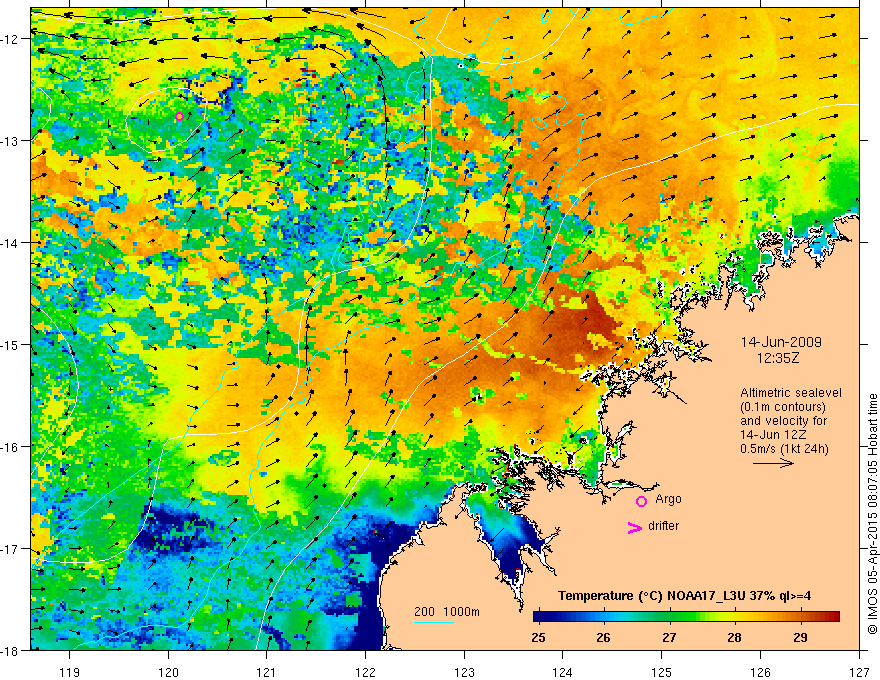Click the drifter legend label
Viewport: 880px width, 680px height.
coord(663,526)
